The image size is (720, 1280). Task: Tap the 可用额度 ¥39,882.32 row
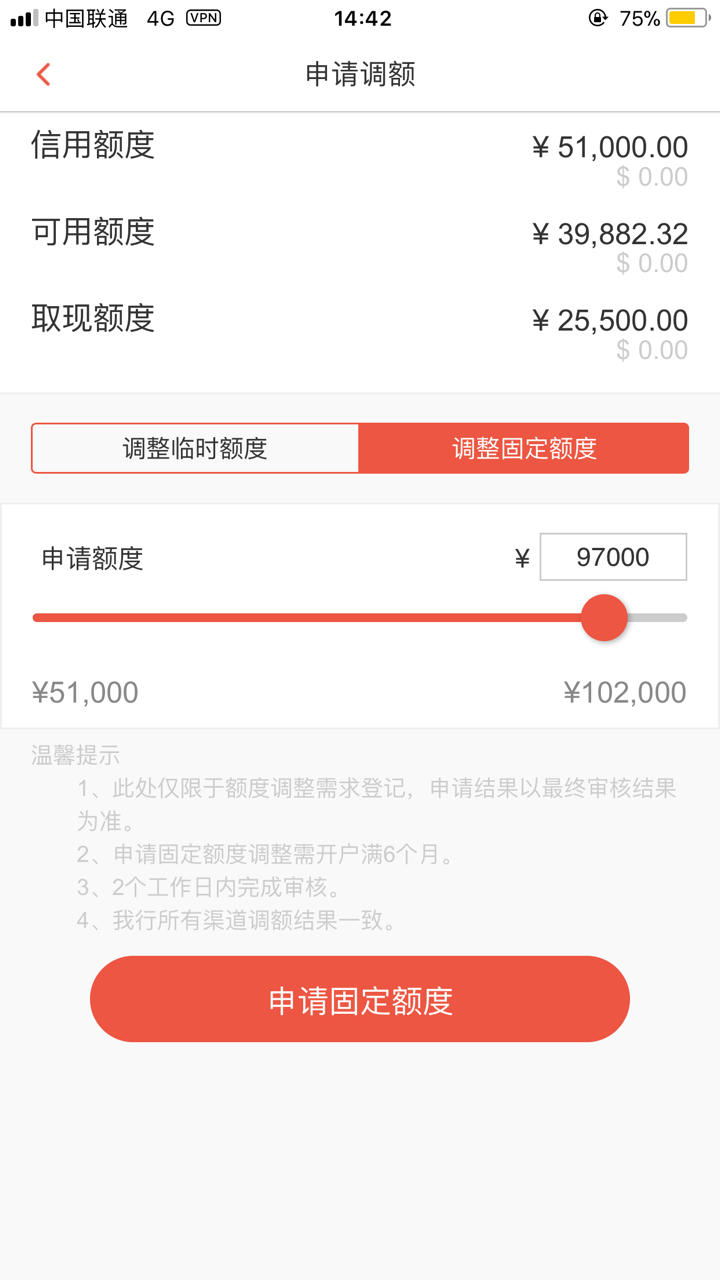coord(360,243)
